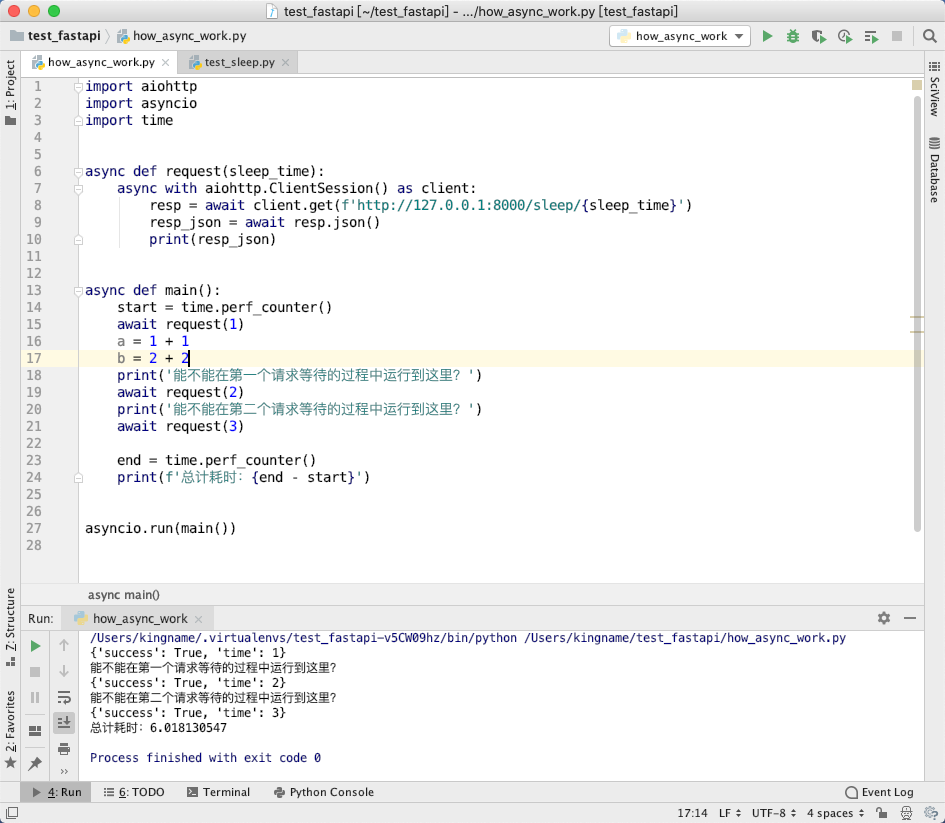Collapse the async with block at line 7
The image size is (945, 823).
(78, 189)
